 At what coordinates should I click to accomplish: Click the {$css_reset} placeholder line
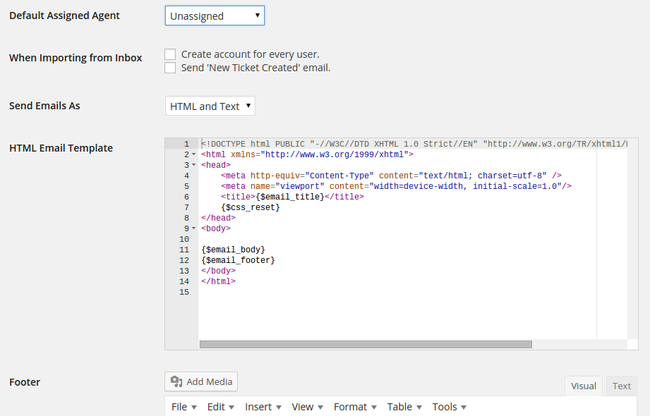click(250, 207)
